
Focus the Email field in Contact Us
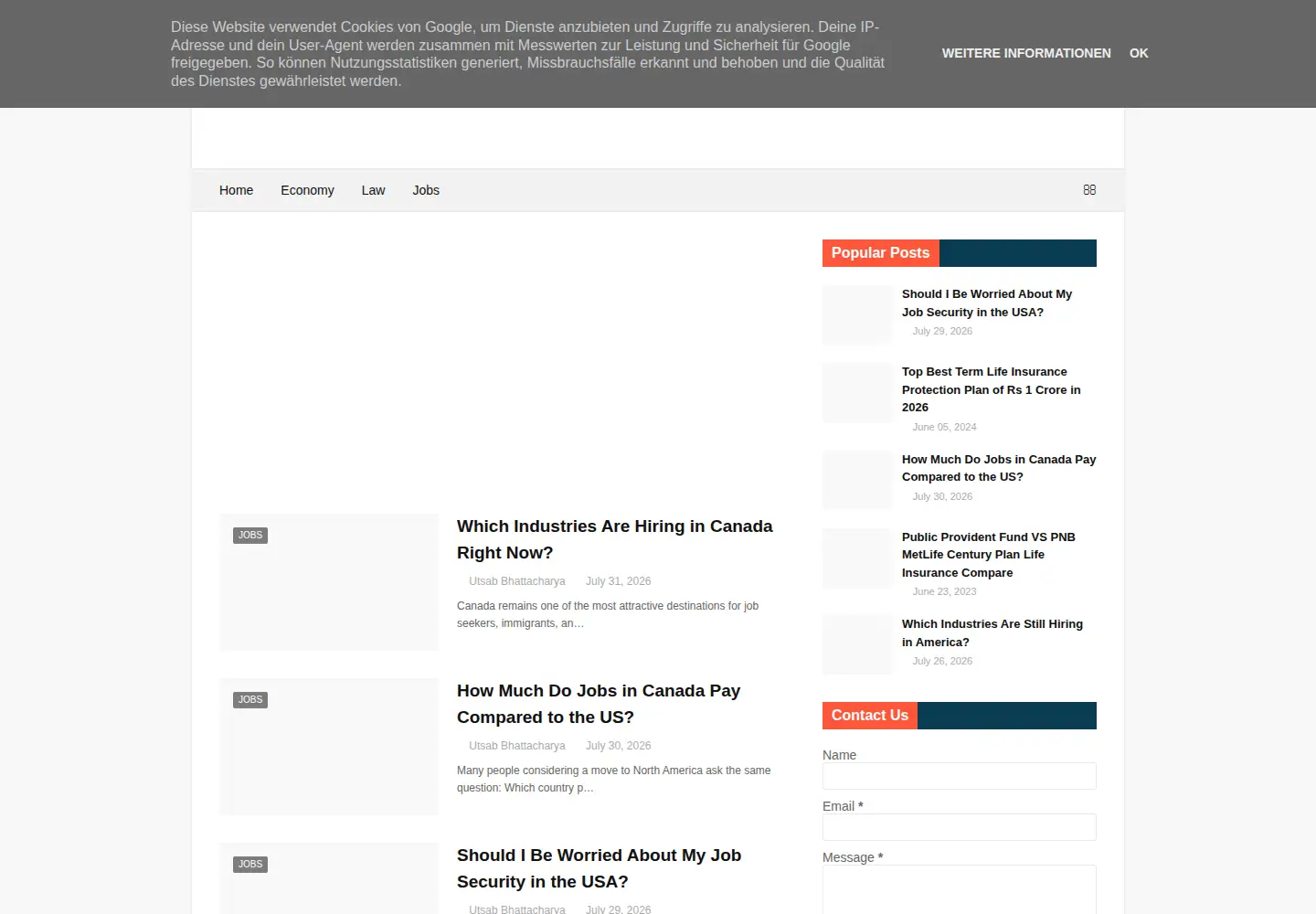coord(960,827)
